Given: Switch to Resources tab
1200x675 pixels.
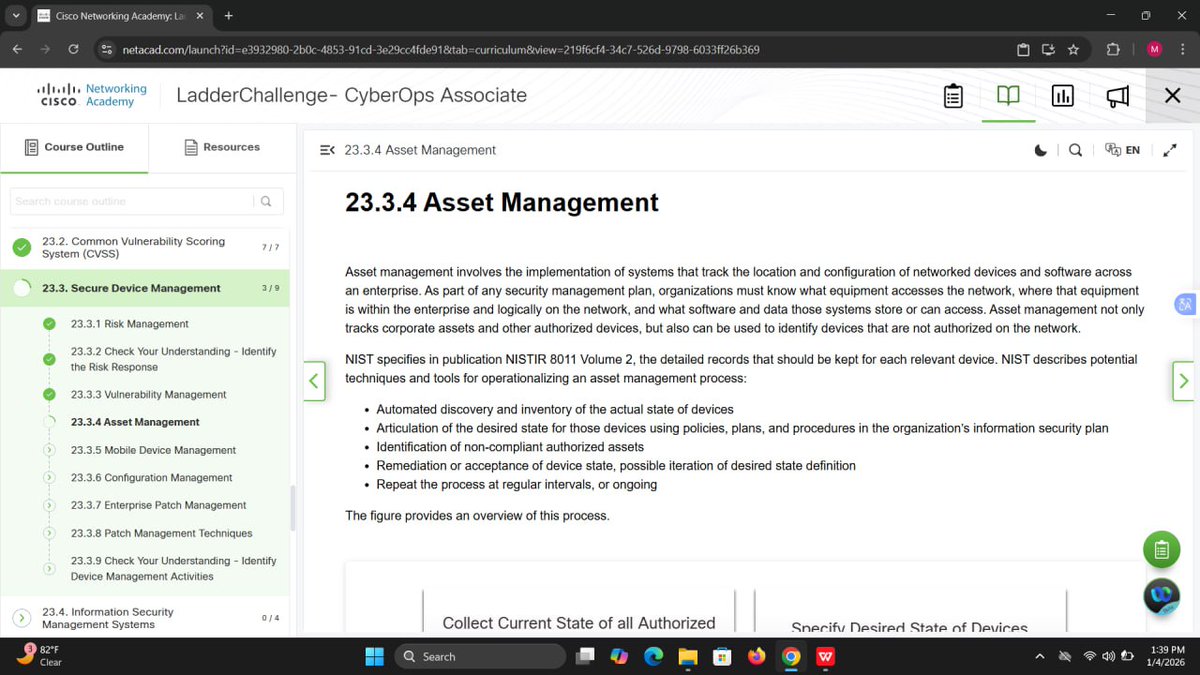Looking at the screenshot, I should 222,147.
